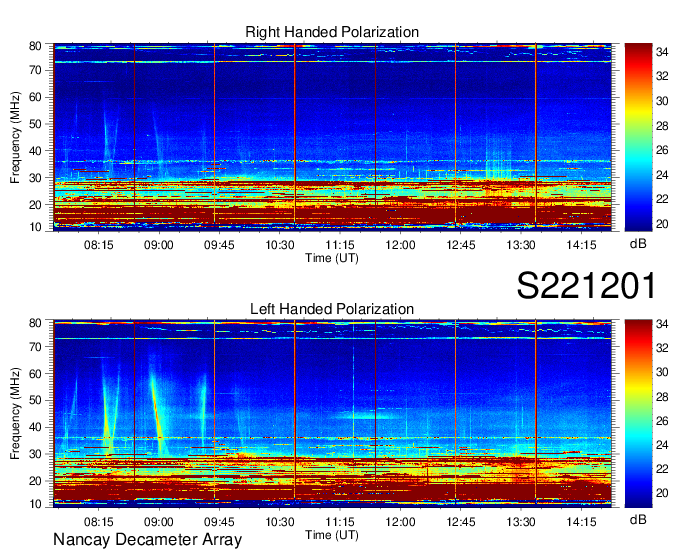Click 12:00 tick under Right Handed plot
The height and width of the screenshot is (552, 680).
click(x=400, y=245)
